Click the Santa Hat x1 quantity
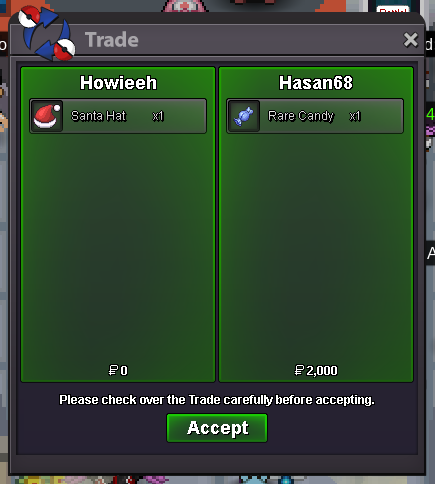This screenshot has width=435, height=484. pyautogui.click(x=158, y=116)
